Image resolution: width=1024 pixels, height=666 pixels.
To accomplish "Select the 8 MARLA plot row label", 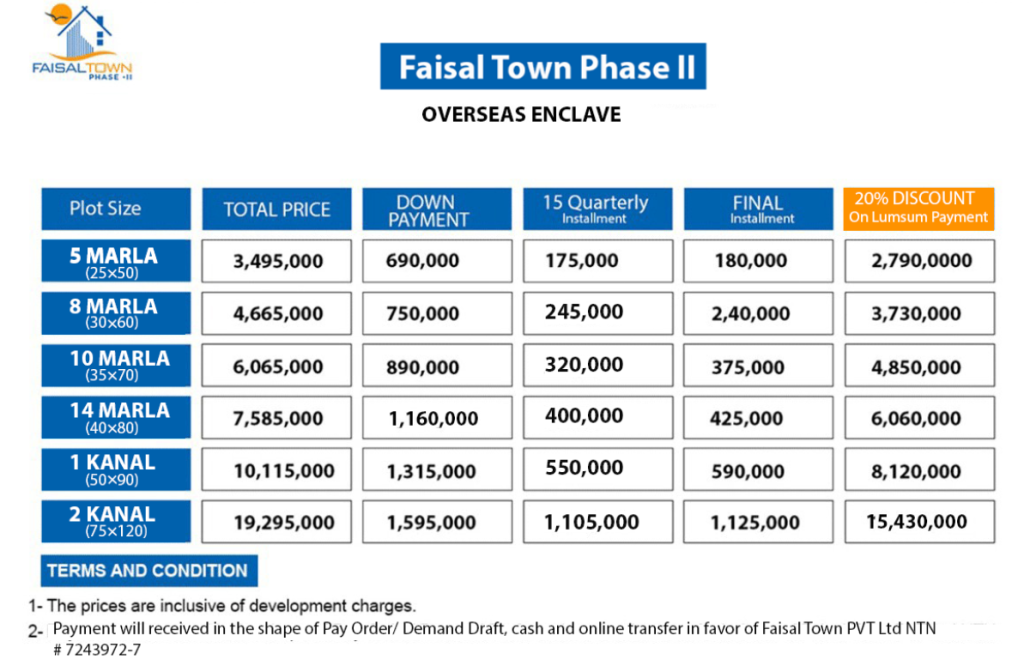I will 115,313.
